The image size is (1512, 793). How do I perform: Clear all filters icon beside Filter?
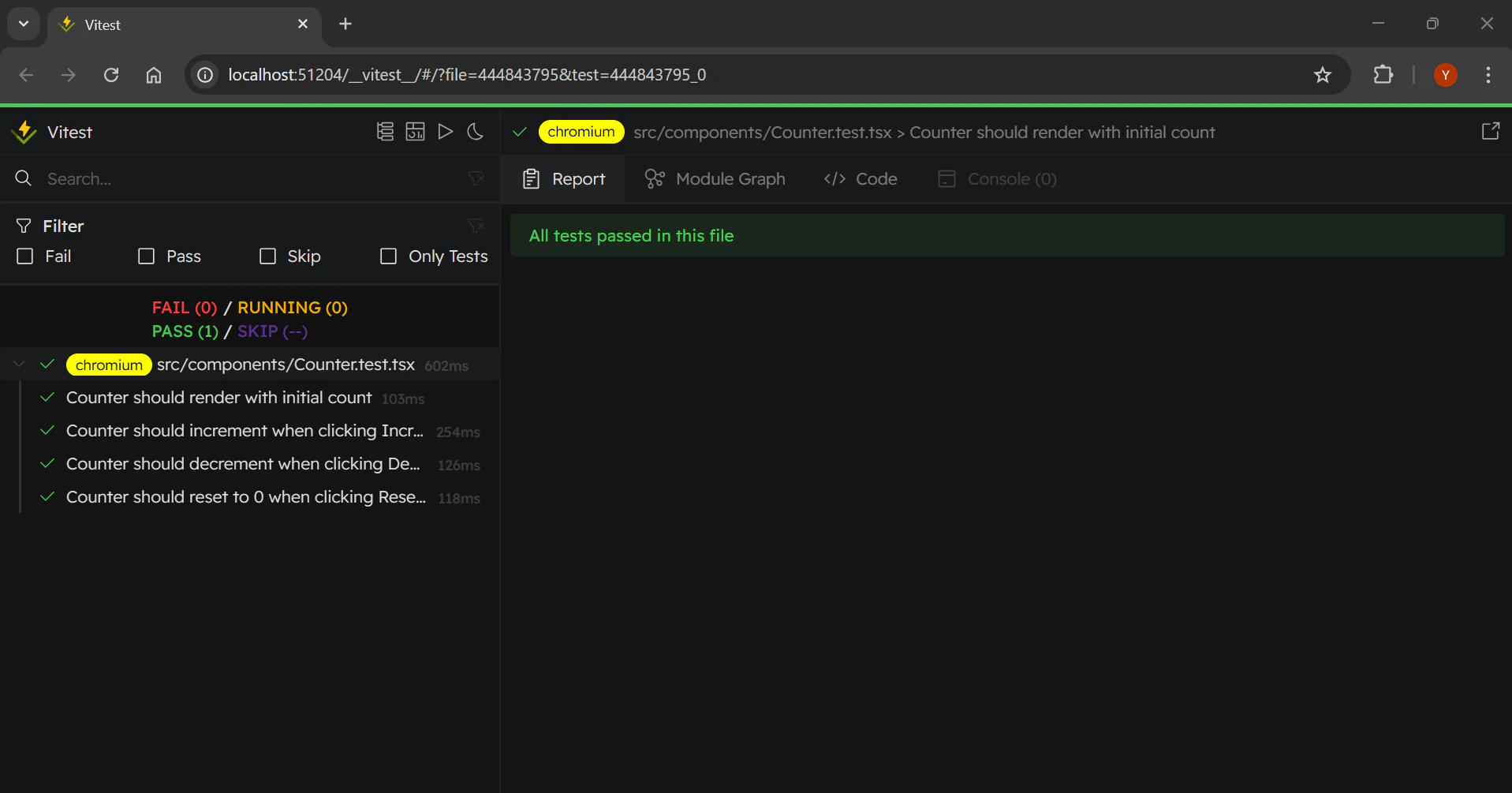point(476,226)
